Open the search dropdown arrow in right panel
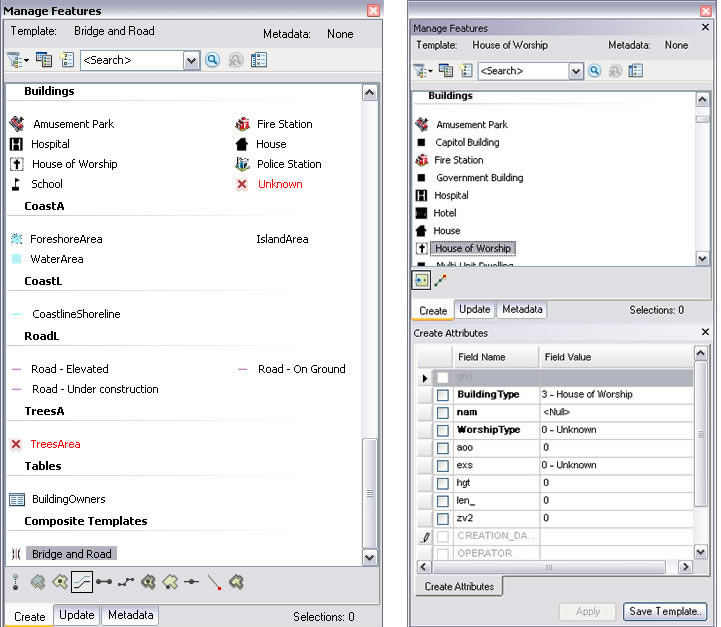The width and height of the screenshot is (721, 627). pyautogui.click(x=575, y=71)
